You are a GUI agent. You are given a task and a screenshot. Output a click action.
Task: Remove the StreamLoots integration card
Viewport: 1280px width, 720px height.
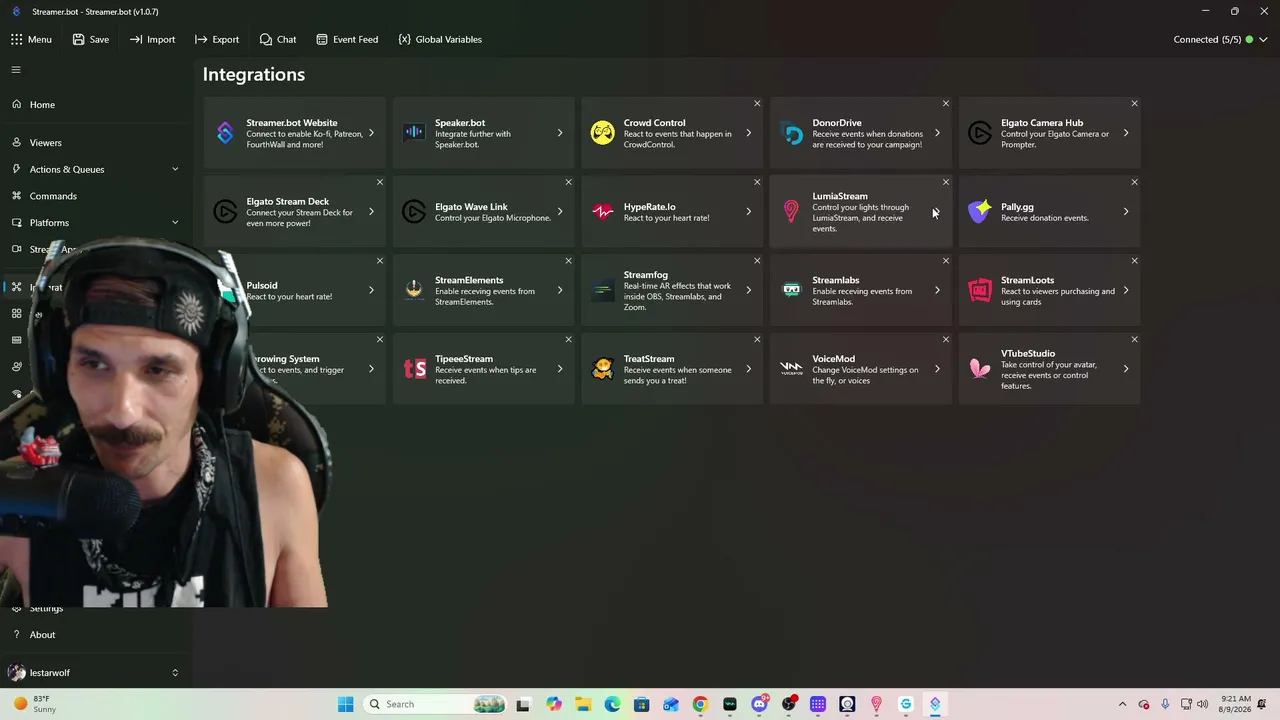(1134, 261)
